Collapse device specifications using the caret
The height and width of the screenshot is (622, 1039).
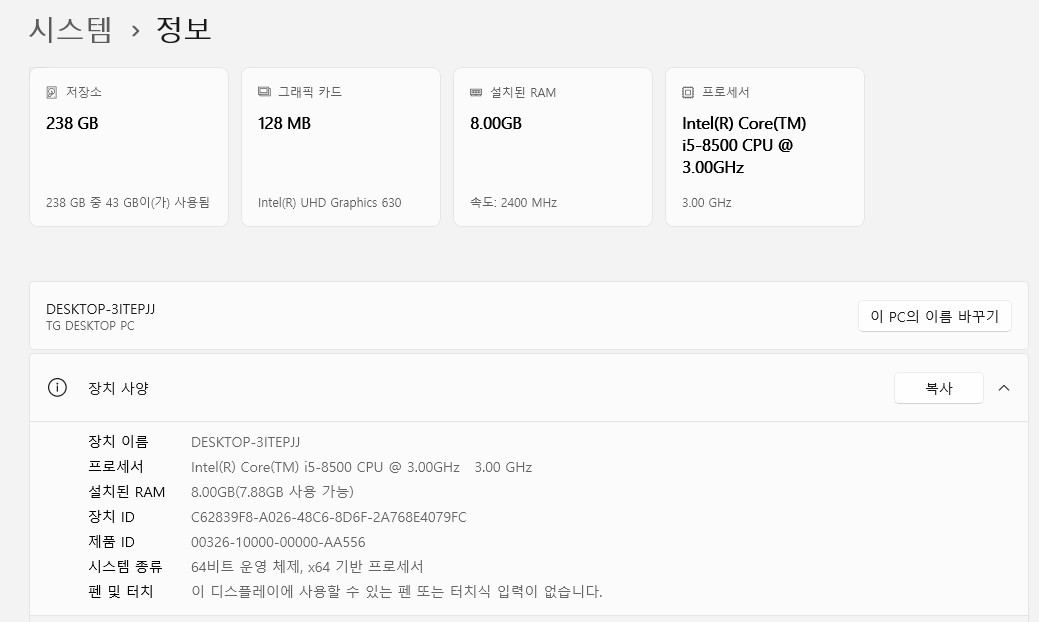(1004, 387)
